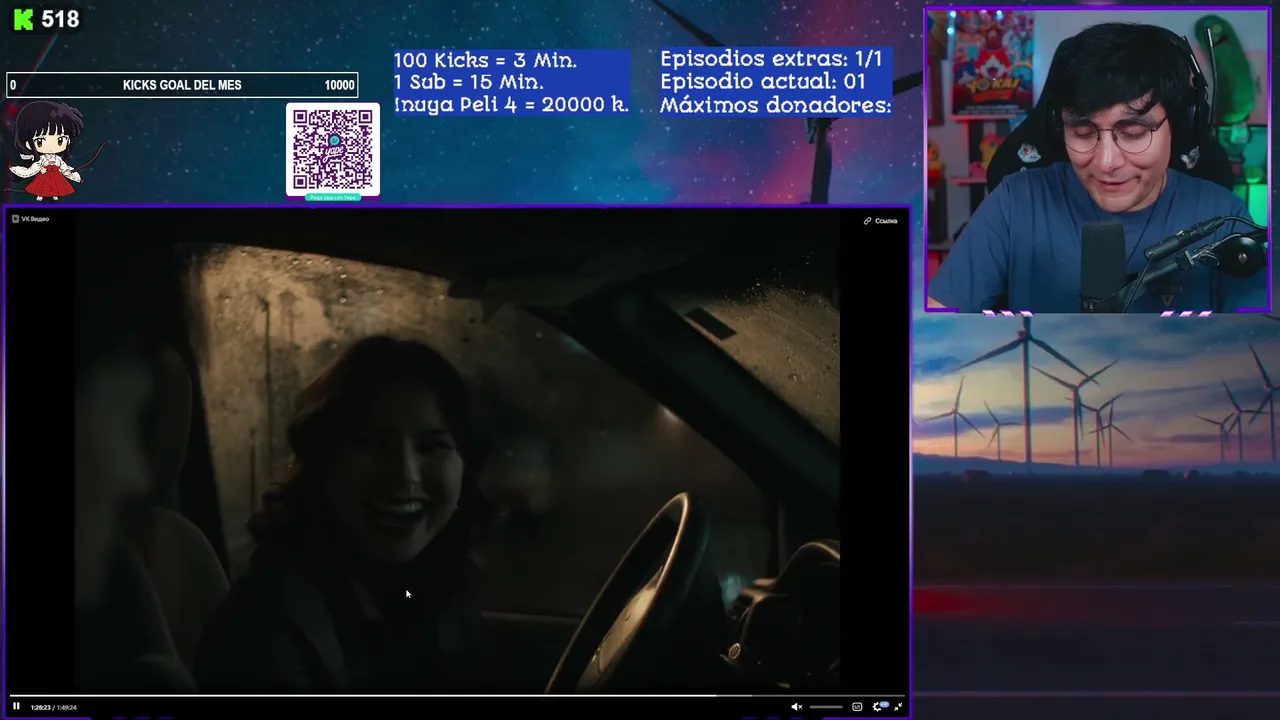Click the "Episodios extras: 1/1" text
This screenshot has height=720, width=1280.
771,59
